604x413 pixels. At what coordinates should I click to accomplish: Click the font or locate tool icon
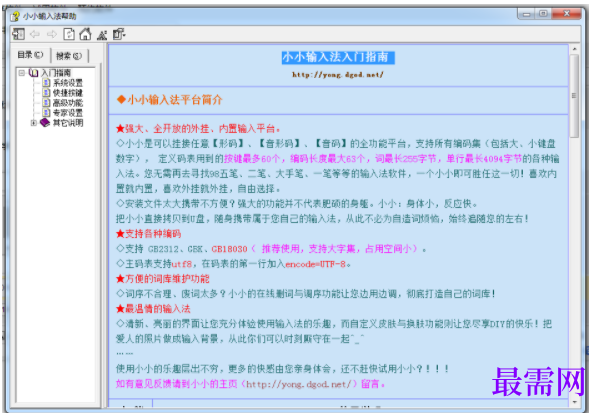coord(102,35)
